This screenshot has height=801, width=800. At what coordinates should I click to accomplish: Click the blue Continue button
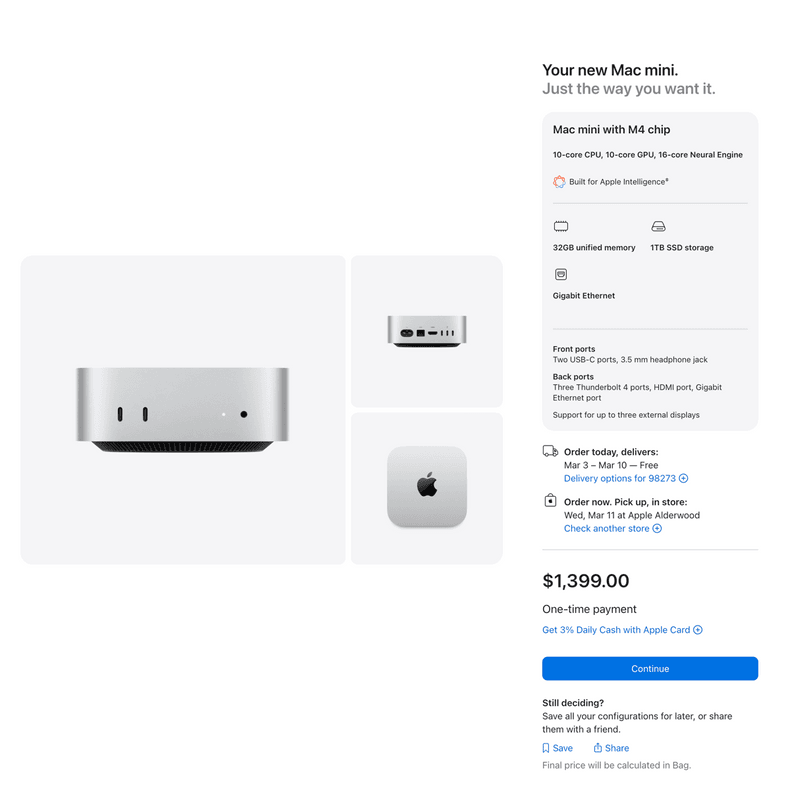(x=650, y=668)
